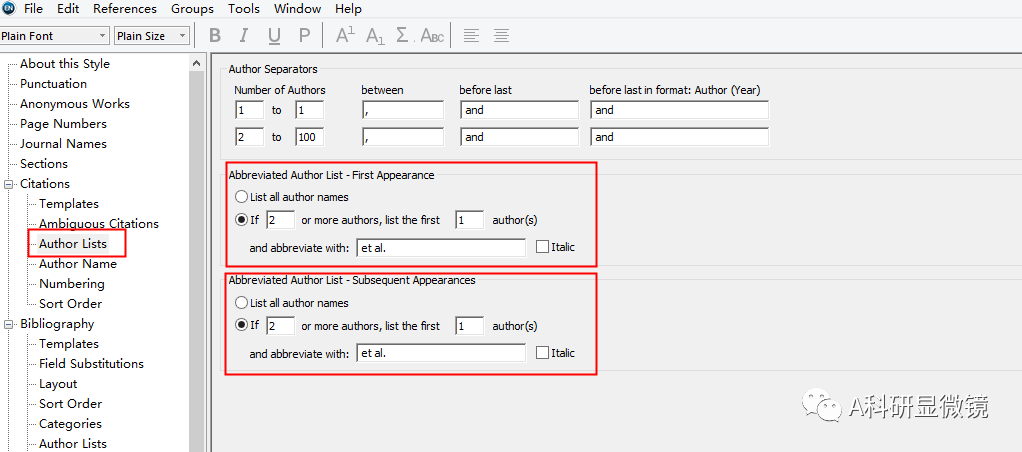Select Punctuation in style tree
The image size is (1022, 452).
(53, 84)
